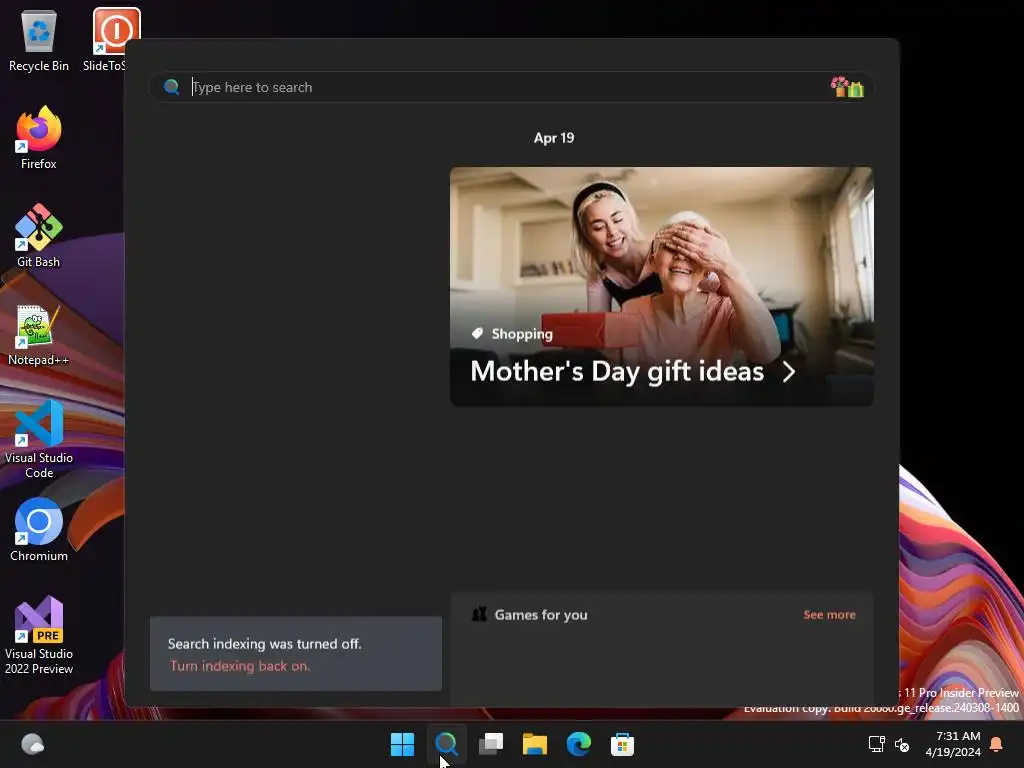Launch Microsoft Edge from the taskbar

point(579,744)
